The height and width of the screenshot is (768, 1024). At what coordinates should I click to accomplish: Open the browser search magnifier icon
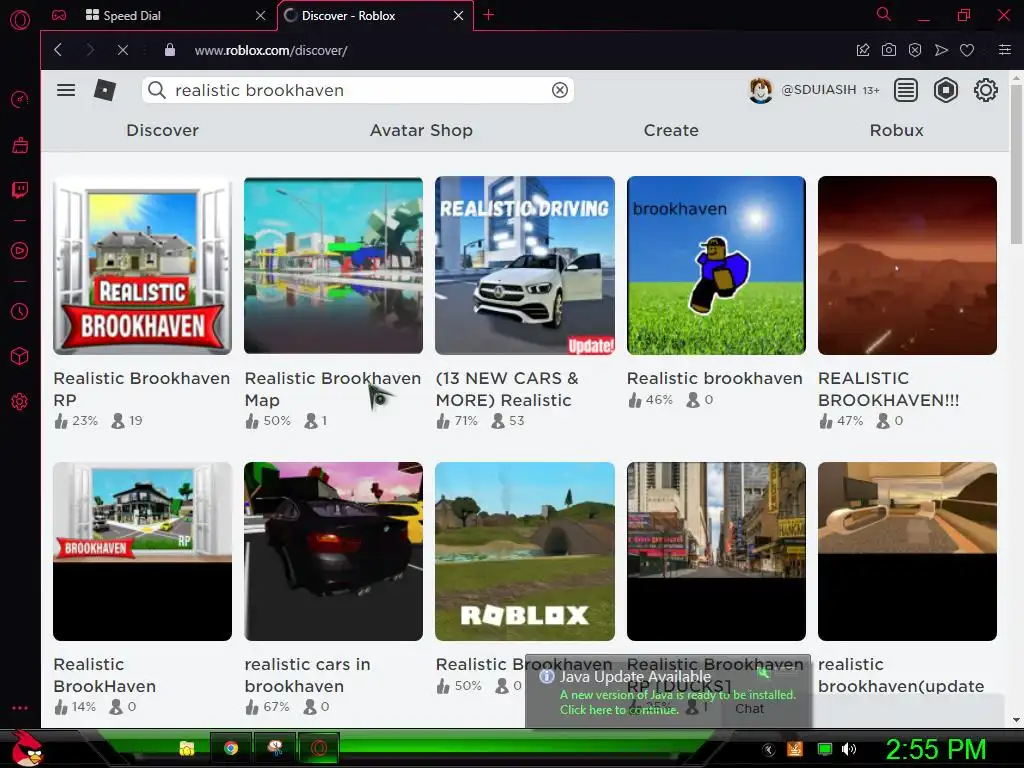point(884,14)
